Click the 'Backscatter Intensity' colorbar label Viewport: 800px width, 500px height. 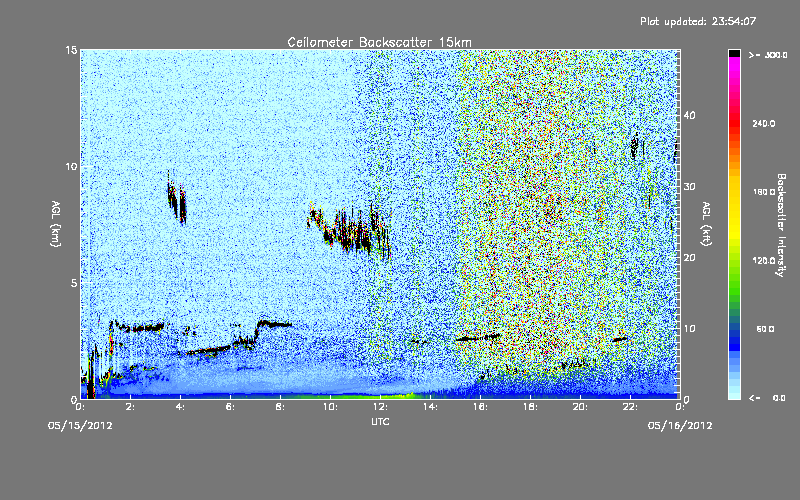[x=781, y=225]
